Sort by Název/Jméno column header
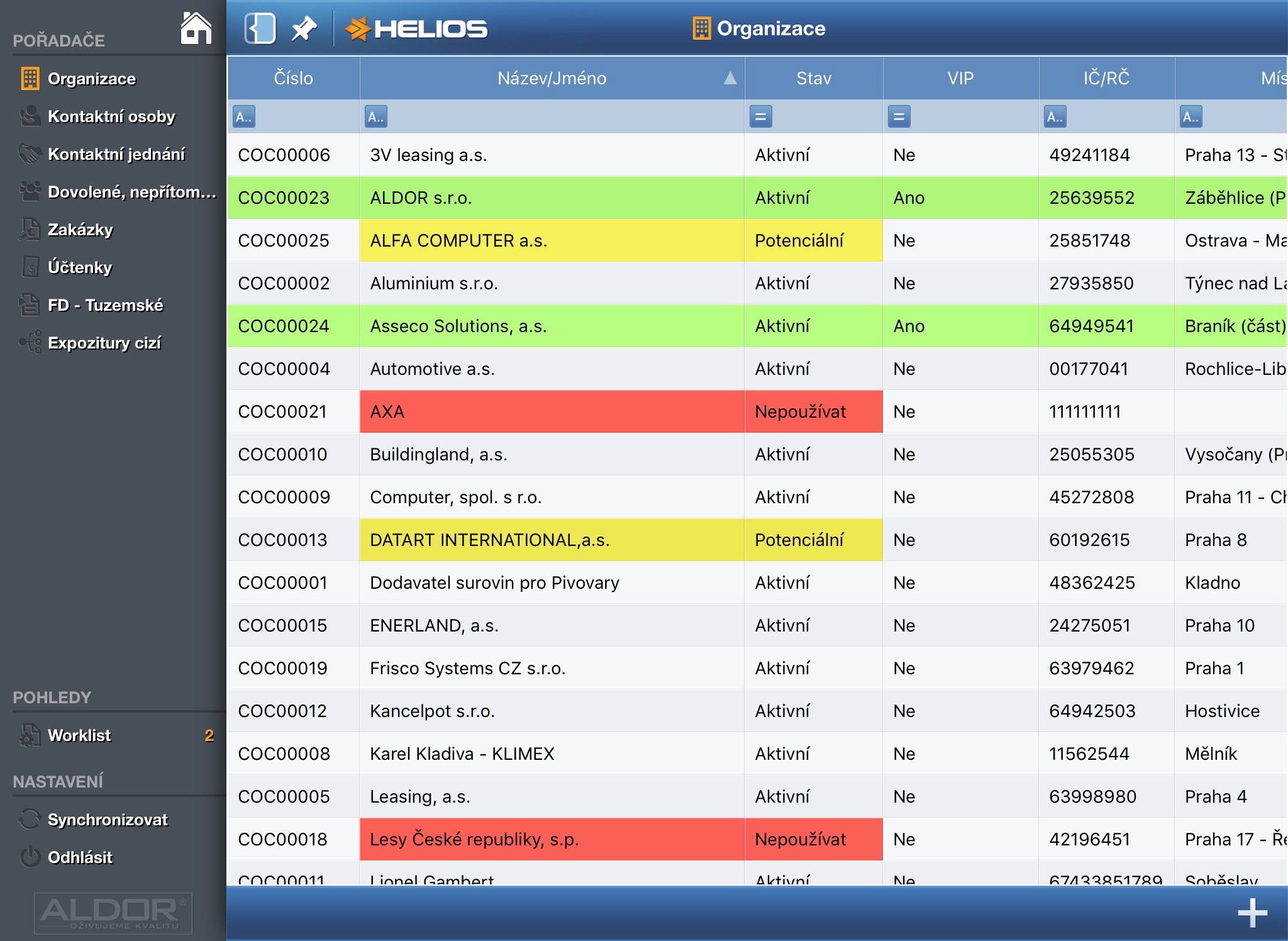The height and width of the screenshot is (941, 1288). (552, 78)
